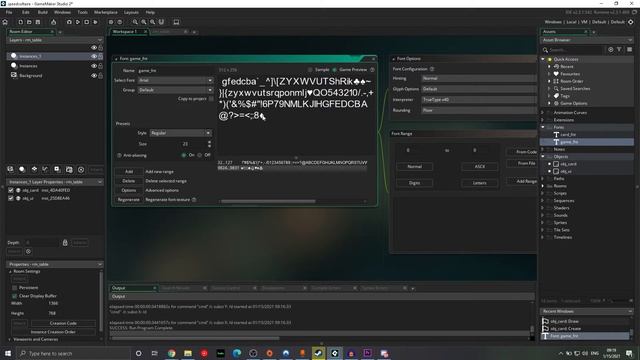Image resolution: width=640 pixels, height=360 pixels.
Task: Open Chrome from the Windows taskbar
Action: pos(171,353)
